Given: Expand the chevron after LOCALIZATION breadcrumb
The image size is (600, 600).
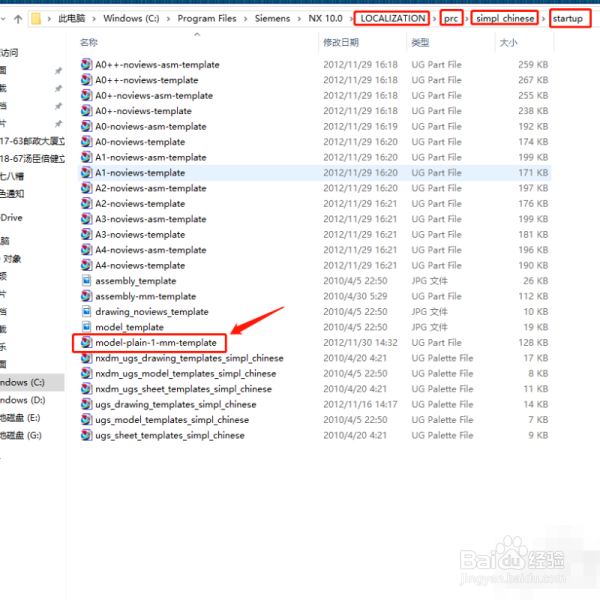Looking at the screenshot, I should click(434, 19).
